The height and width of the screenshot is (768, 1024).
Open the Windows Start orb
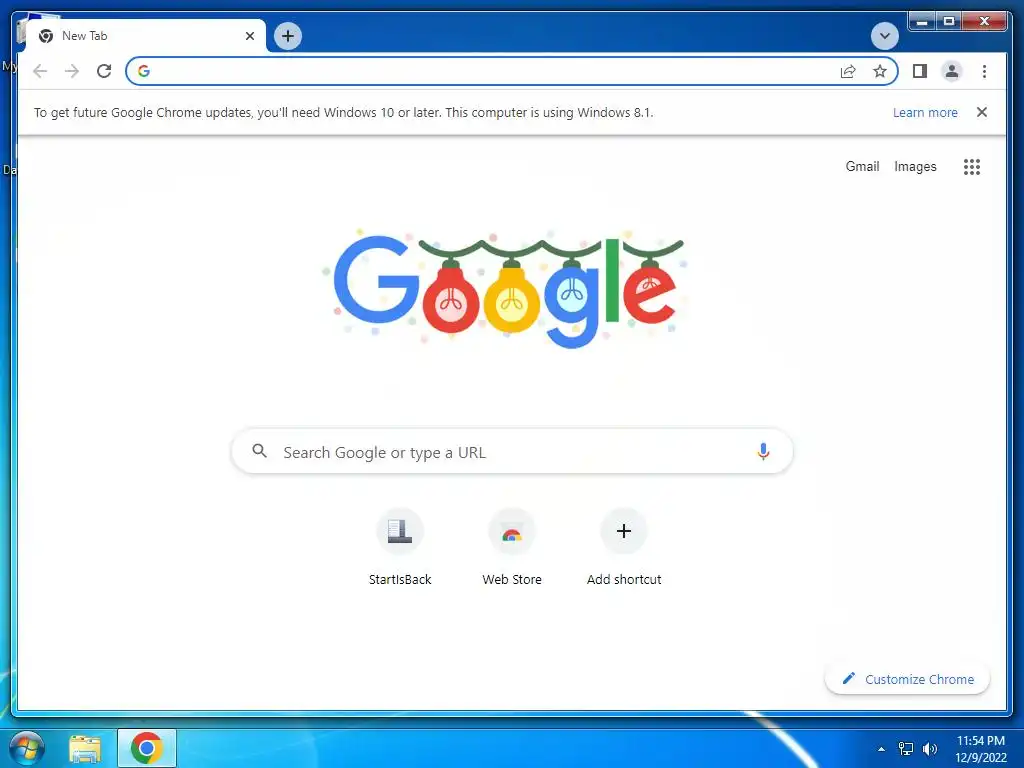pyautogui.click(x=26, y=748)
